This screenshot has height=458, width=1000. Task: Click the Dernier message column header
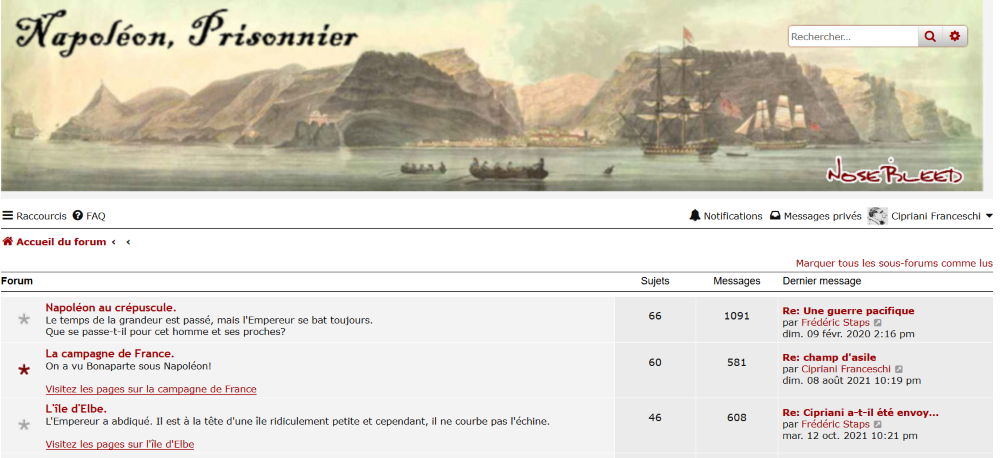tap(821, 281)
